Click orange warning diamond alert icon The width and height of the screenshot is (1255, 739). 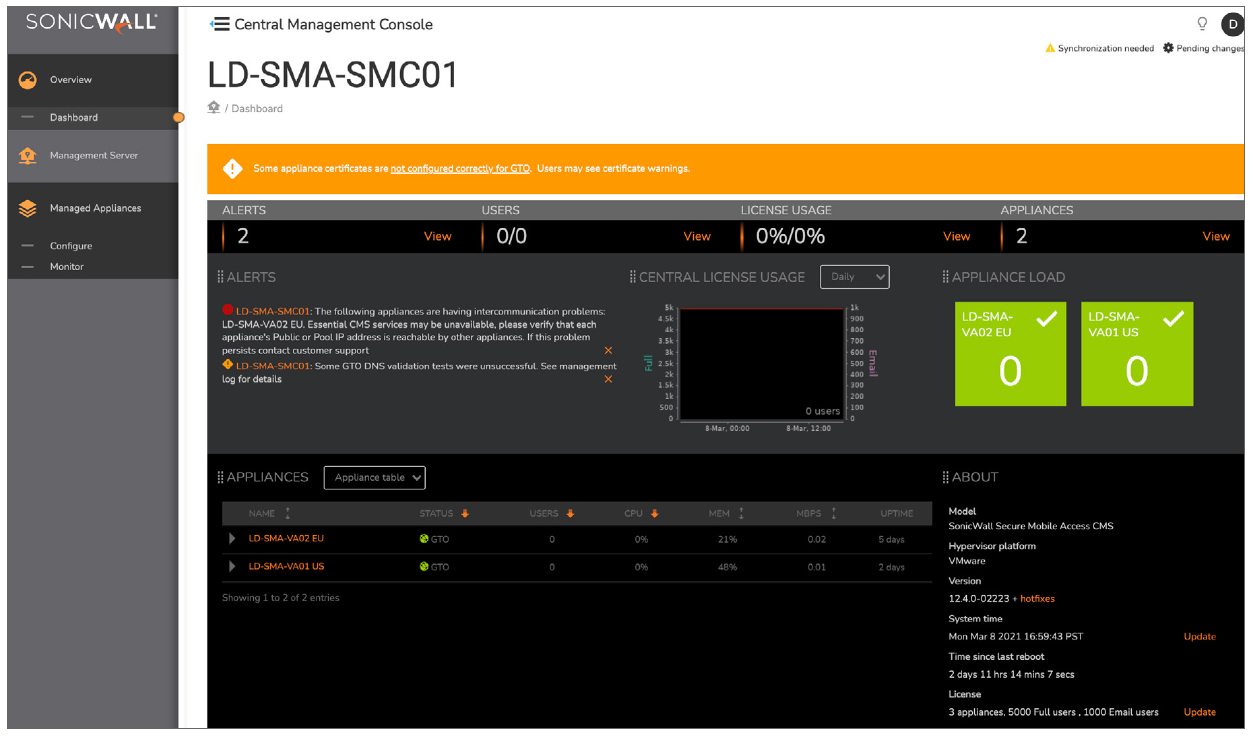(x=228, y=365)
